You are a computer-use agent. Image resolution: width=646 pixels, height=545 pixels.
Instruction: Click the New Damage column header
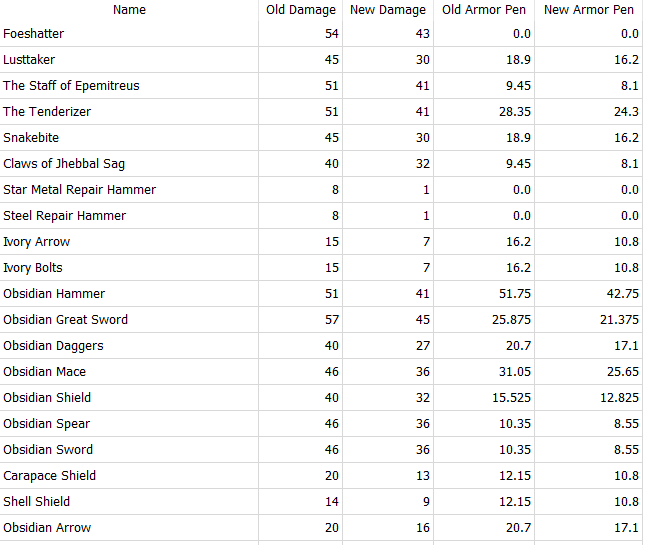(387, 10)
